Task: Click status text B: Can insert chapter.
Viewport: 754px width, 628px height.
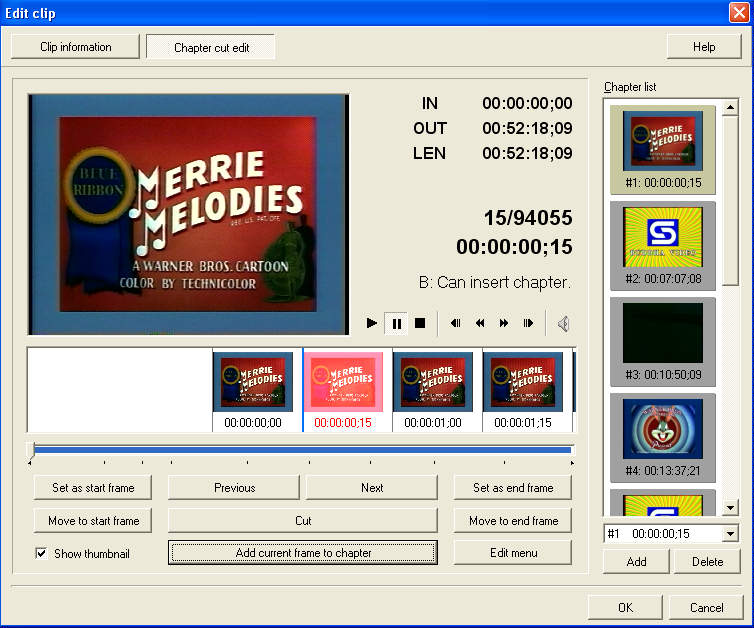Action: click(x=495, y=282)
